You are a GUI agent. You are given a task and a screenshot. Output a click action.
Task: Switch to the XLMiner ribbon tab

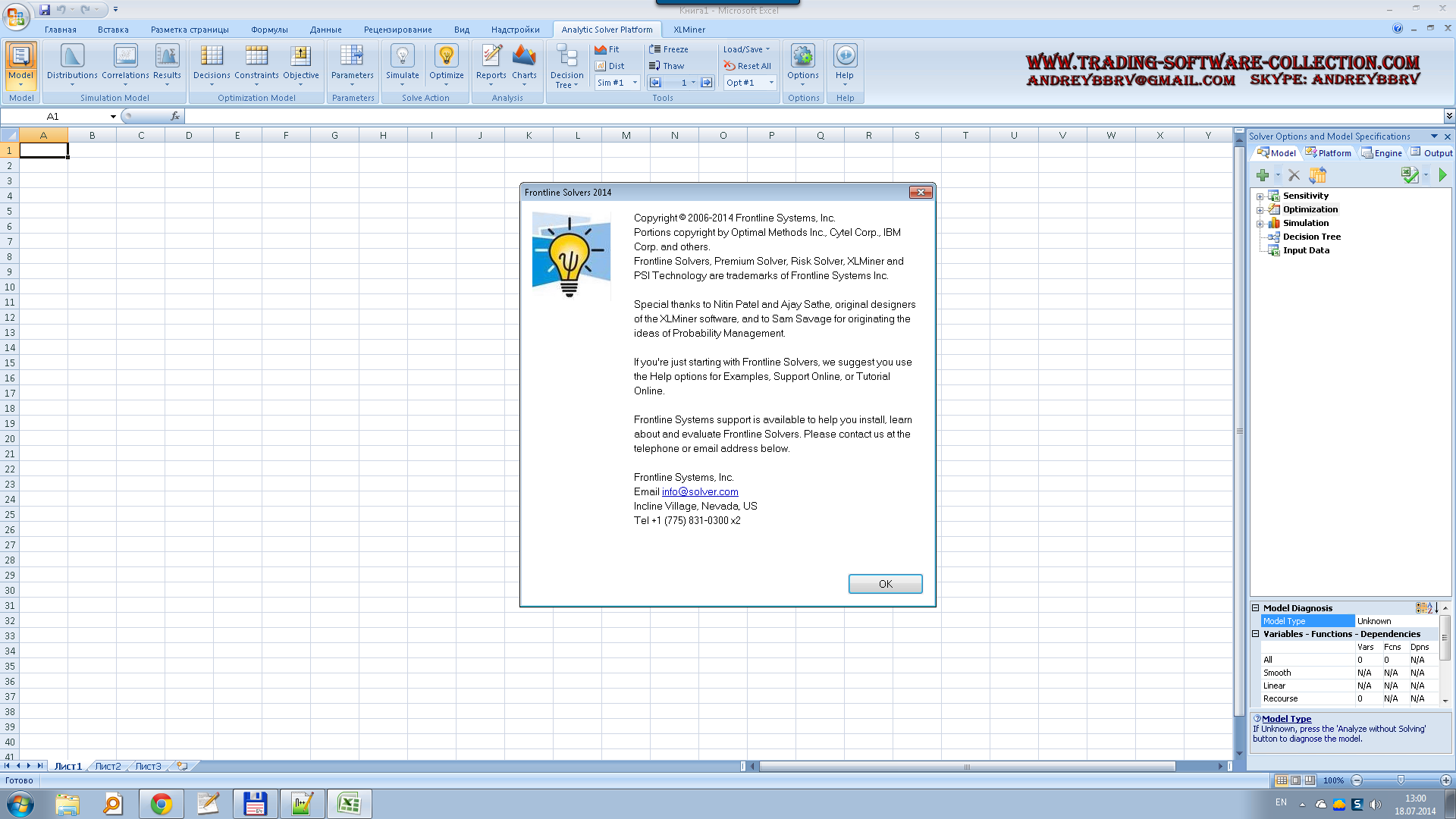689,30
